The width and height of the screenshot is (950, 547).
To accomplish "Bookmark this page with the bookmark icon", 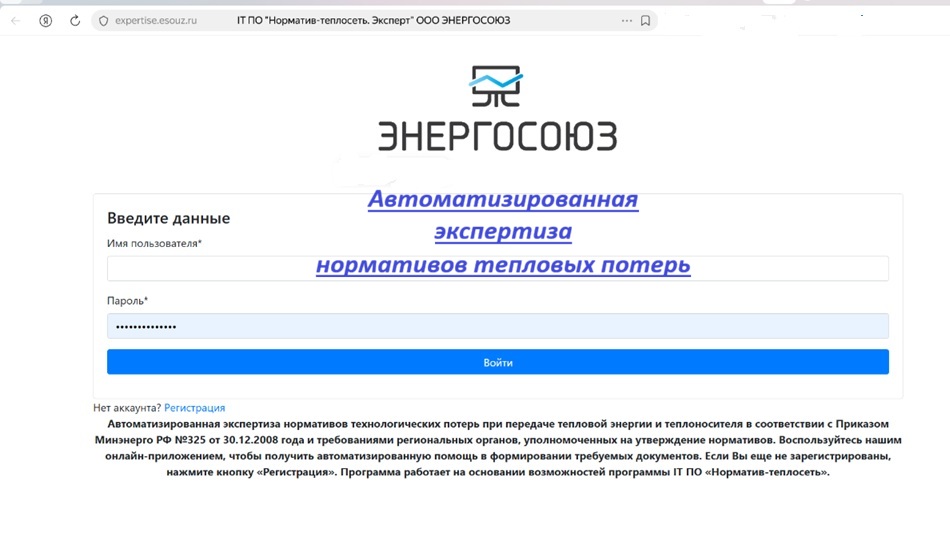I will click(645, 21).
